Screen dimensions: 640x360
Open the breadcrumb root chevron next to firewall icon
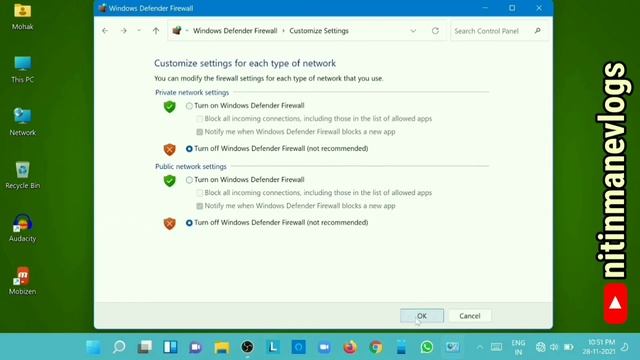187,31
